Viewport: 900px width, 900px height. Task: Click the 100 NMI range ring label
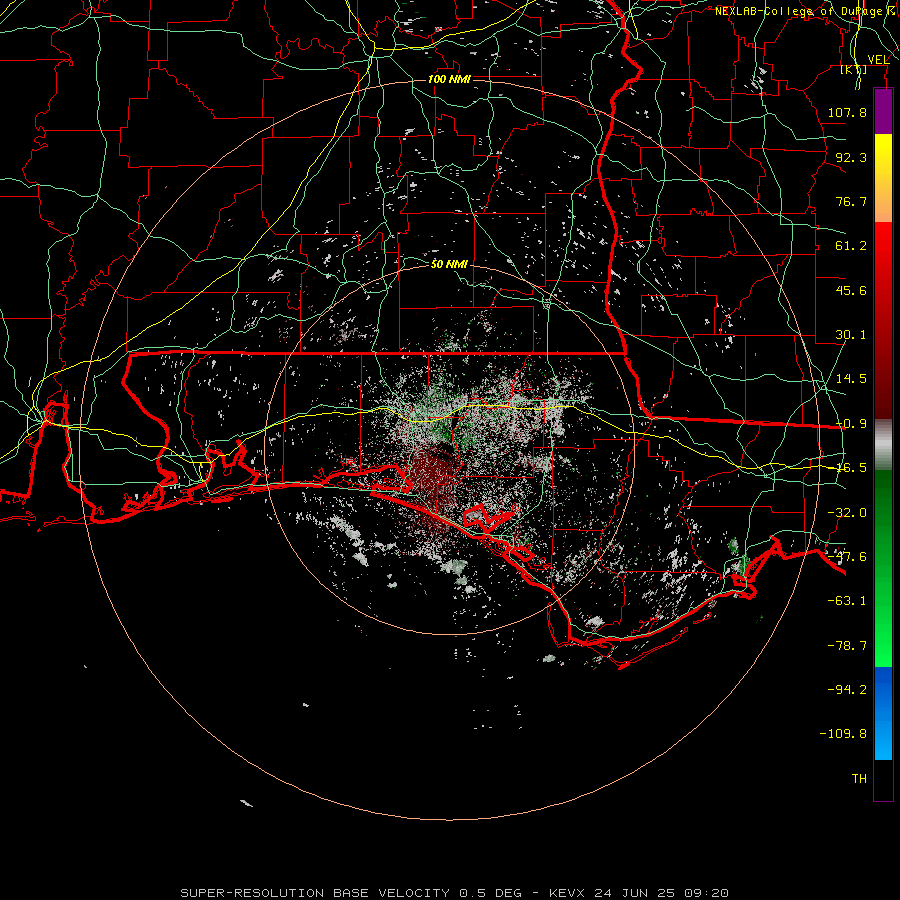[x=449, y=79]
